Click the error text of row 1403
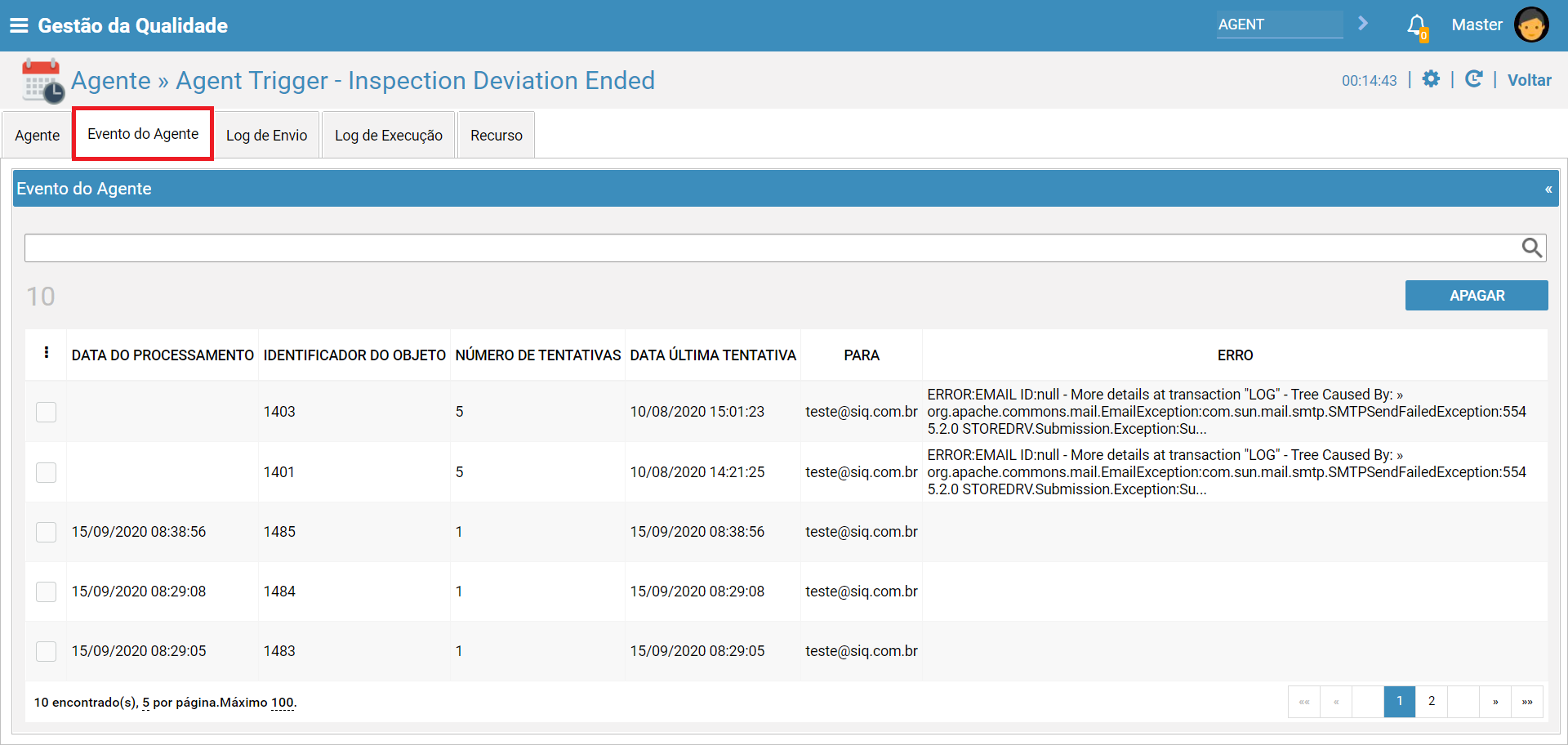This screenshot has width=1568, height=750. pyautogui.click(x=1227, y=412)
